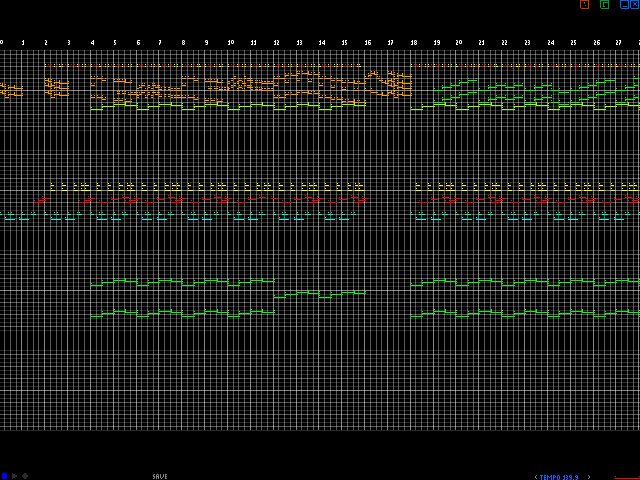Click measure 21 on the ruler
The image size is (640, 480).
[482, 43]
